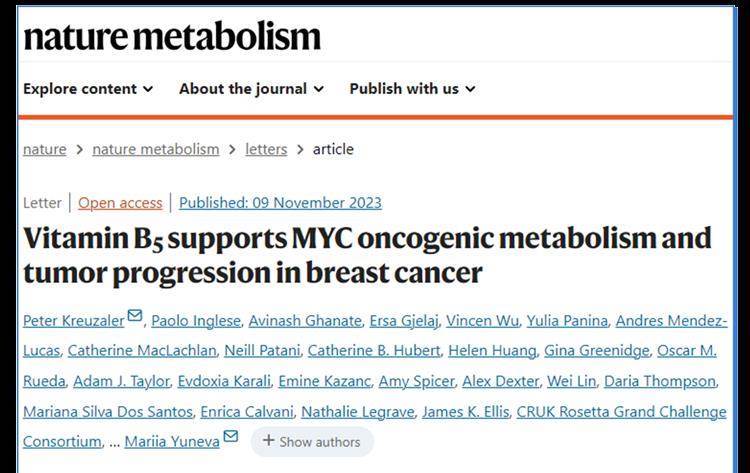Open the Published: 09 November 2023 link
Screen dimensions: 750x473
point(280,203)
